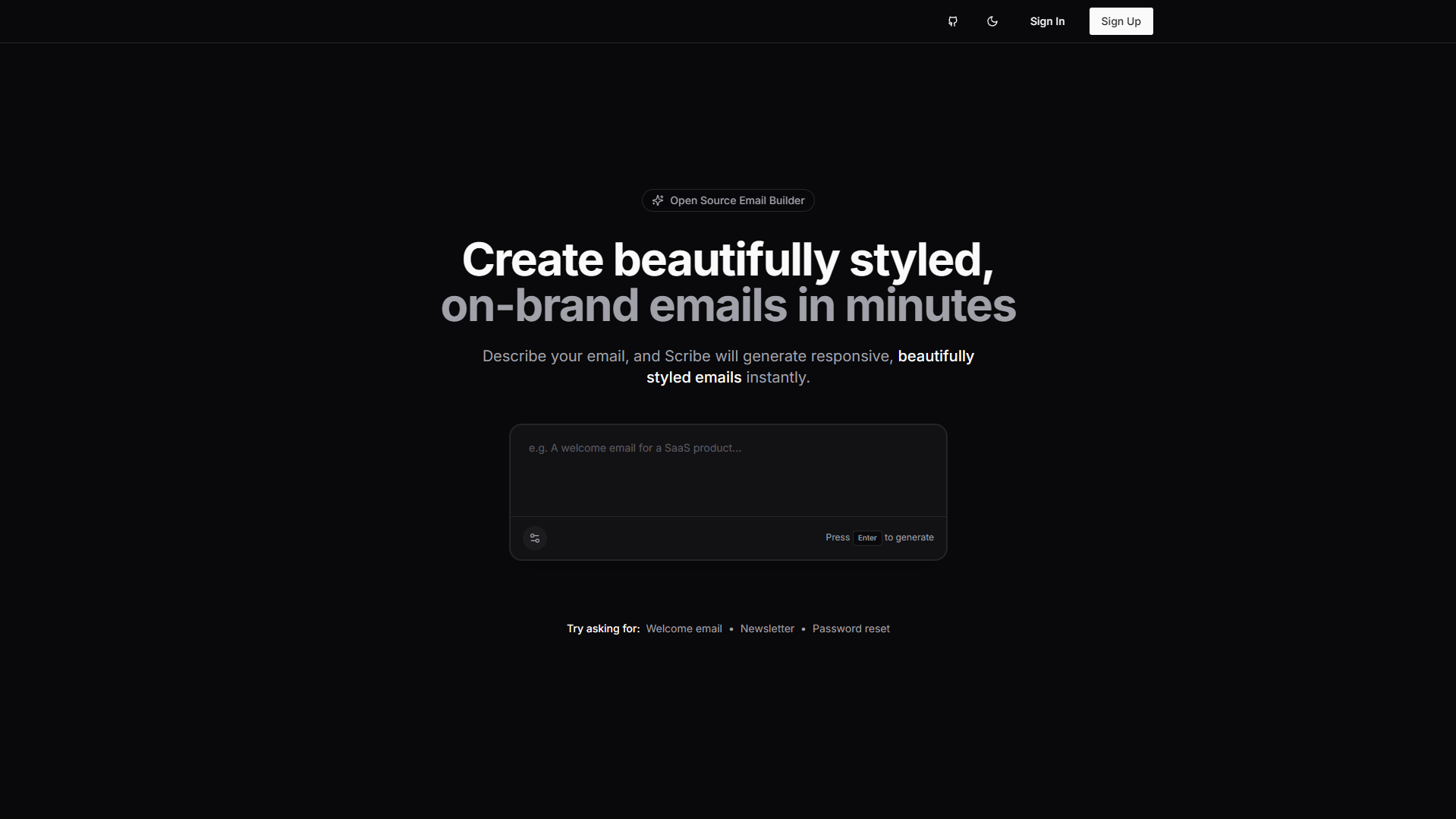Click the GitHub logo in the top navigation

click(952, 21)
